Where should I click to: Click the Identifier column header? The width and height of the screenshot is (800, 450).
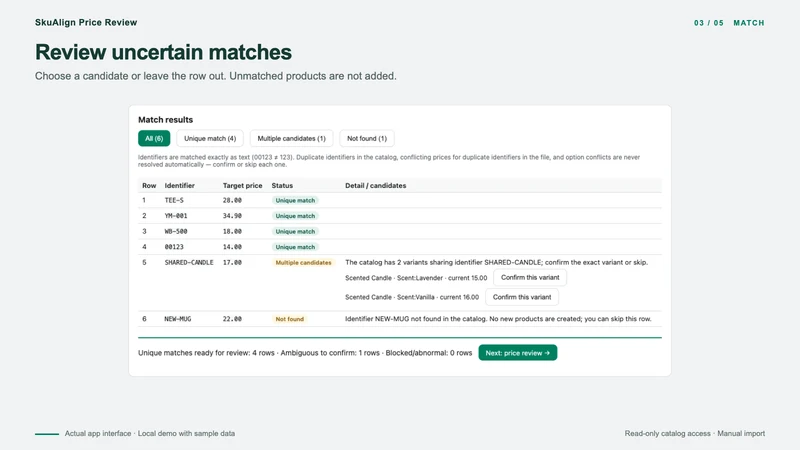[180, 186]
